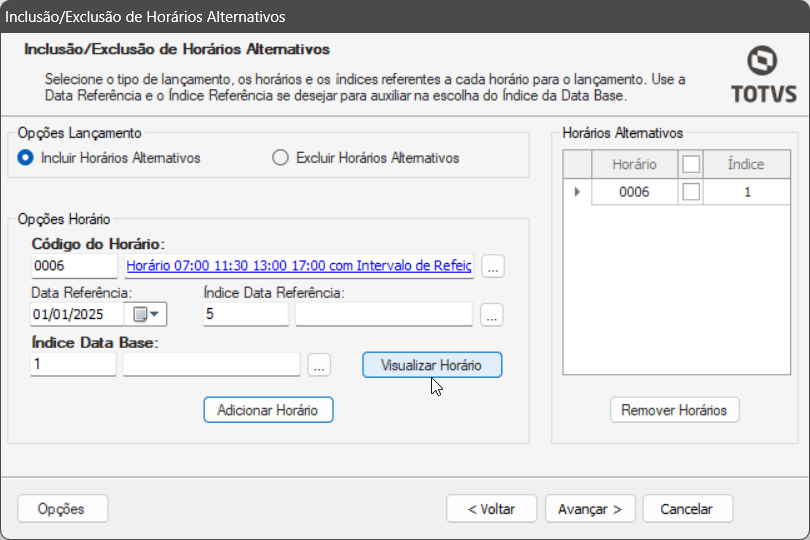
Task: Open lookup button for Índice Data Referência
Action: pos(492,314)
